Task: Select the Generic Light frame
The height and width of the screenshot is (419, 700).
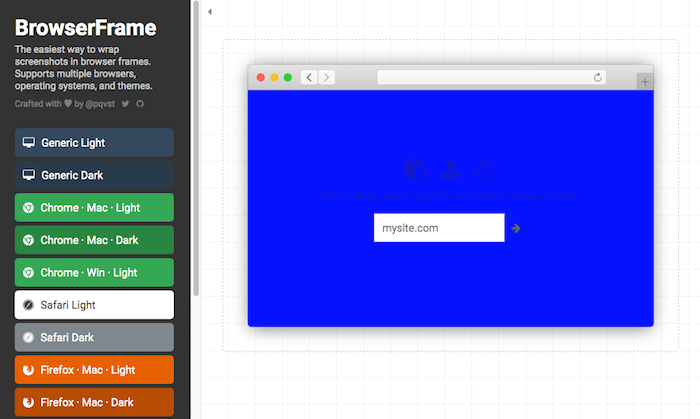Action: pyautogui.click(x=94, y=143)
